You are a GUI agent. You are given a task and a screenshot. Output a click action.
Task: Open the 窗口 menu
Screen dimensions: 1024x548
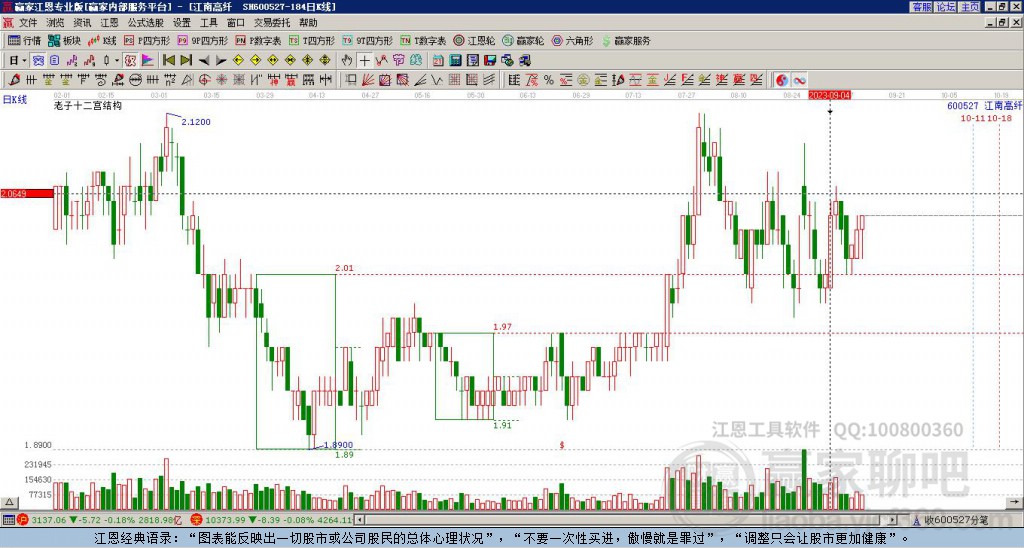point(236,23)
